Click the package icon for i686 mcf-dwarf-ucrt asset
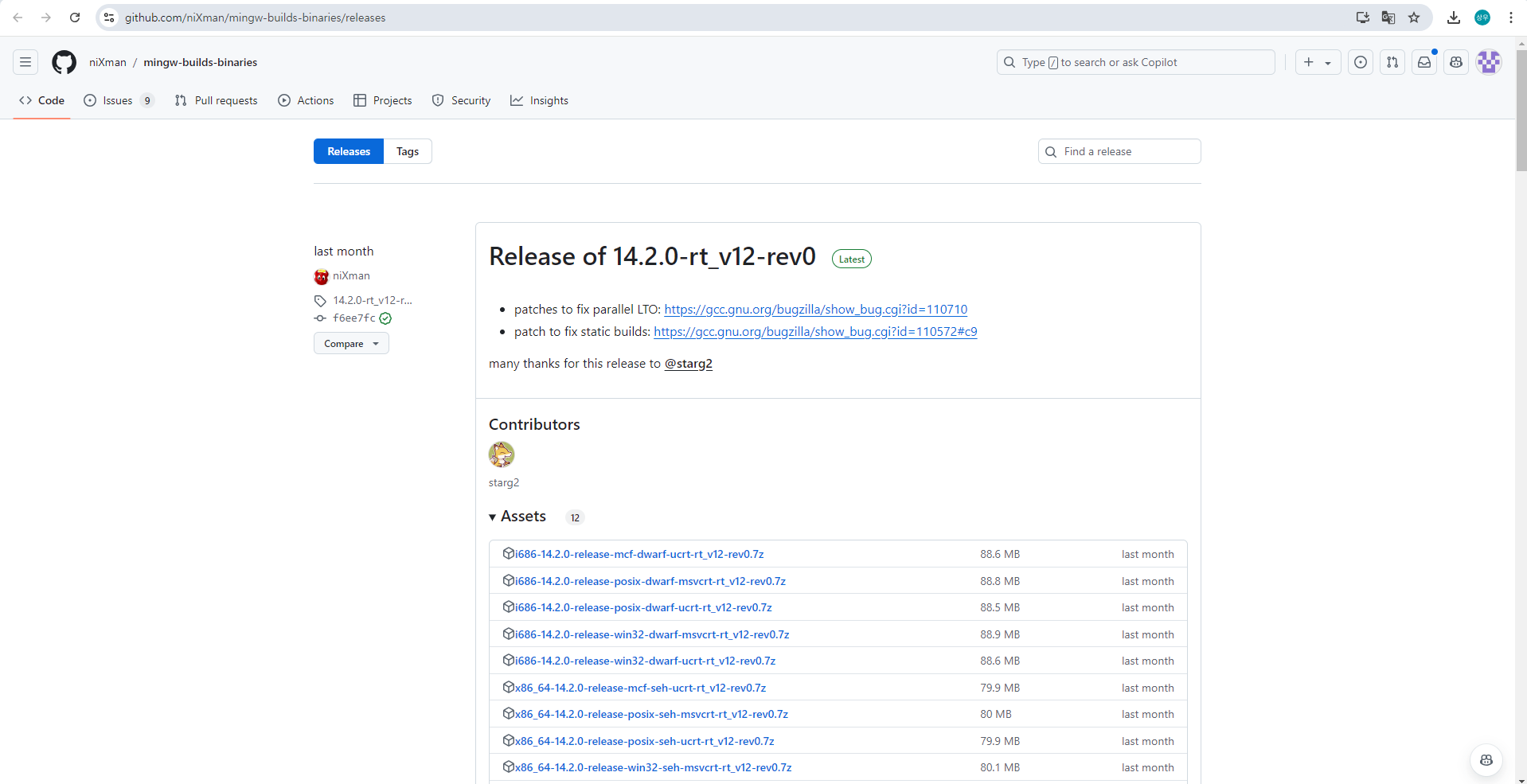The height and width of the screenshot is (784, 1527). coord(509,554)
